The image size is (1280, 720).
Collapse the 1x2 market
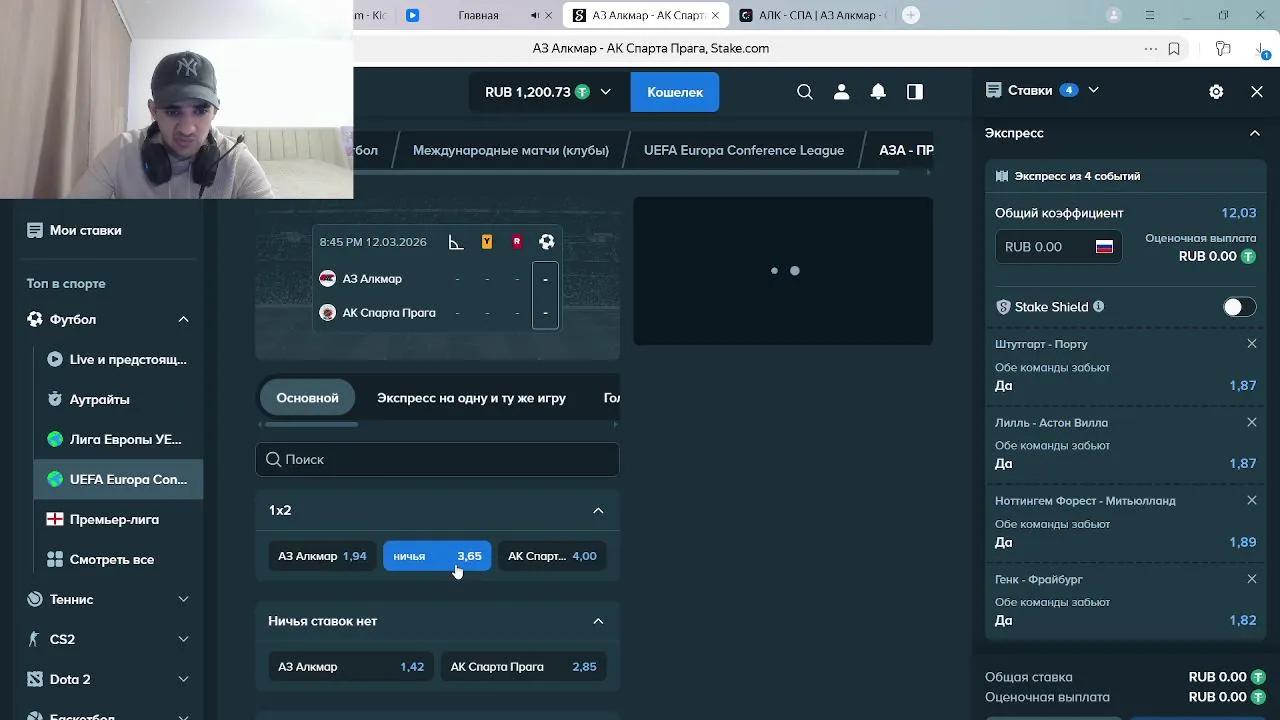coord(598,510)
